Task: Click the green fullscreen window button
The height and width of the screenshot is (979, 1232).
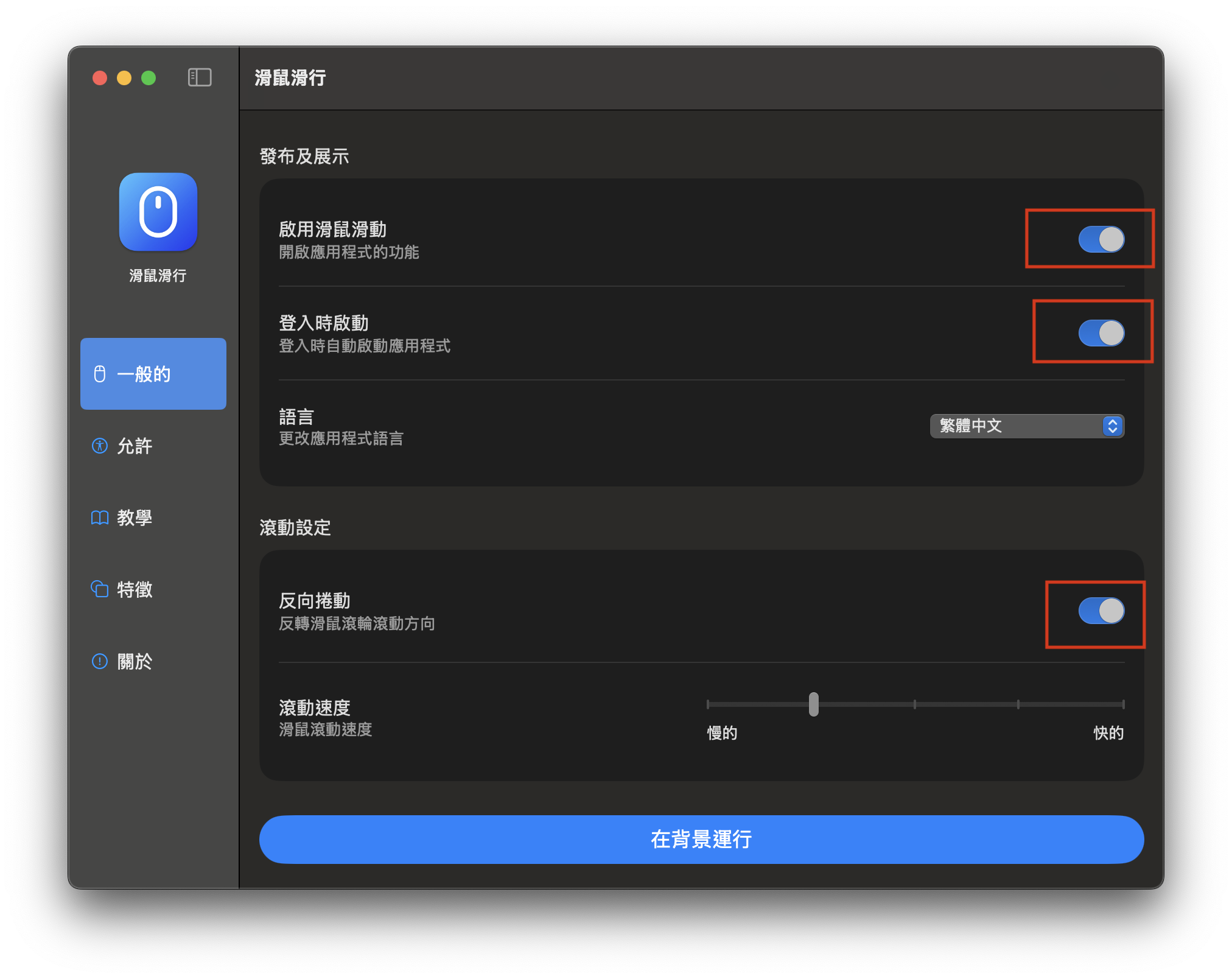Action: (149, 78)
